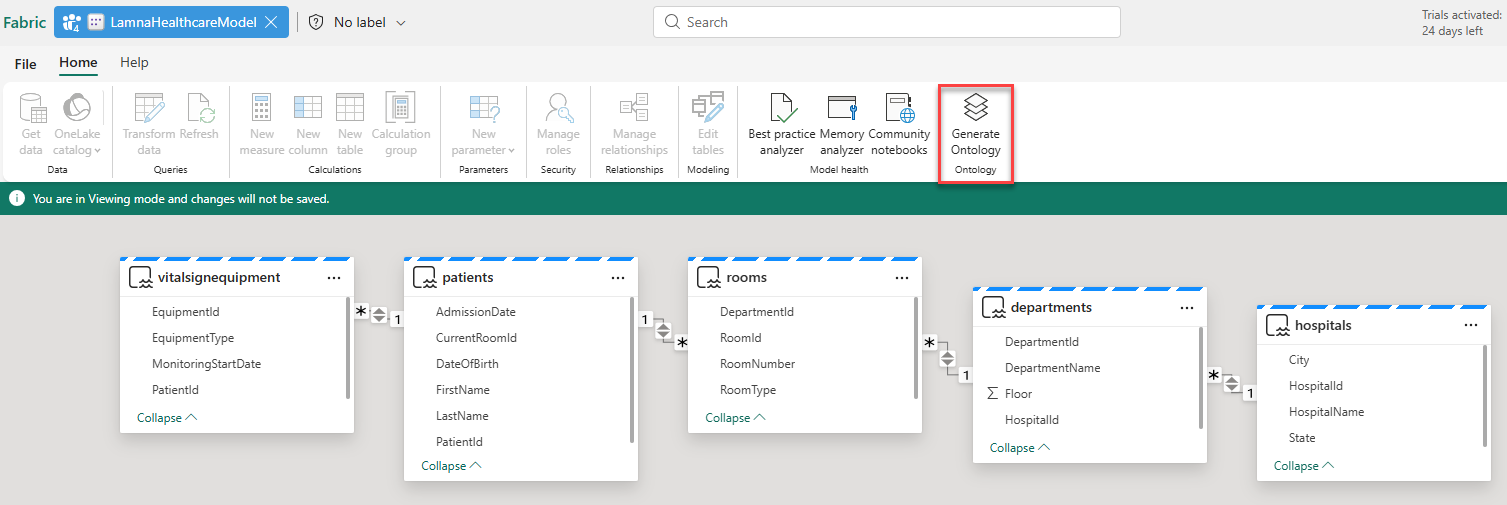Collapse the rooms table

click(x=735, y=418)
